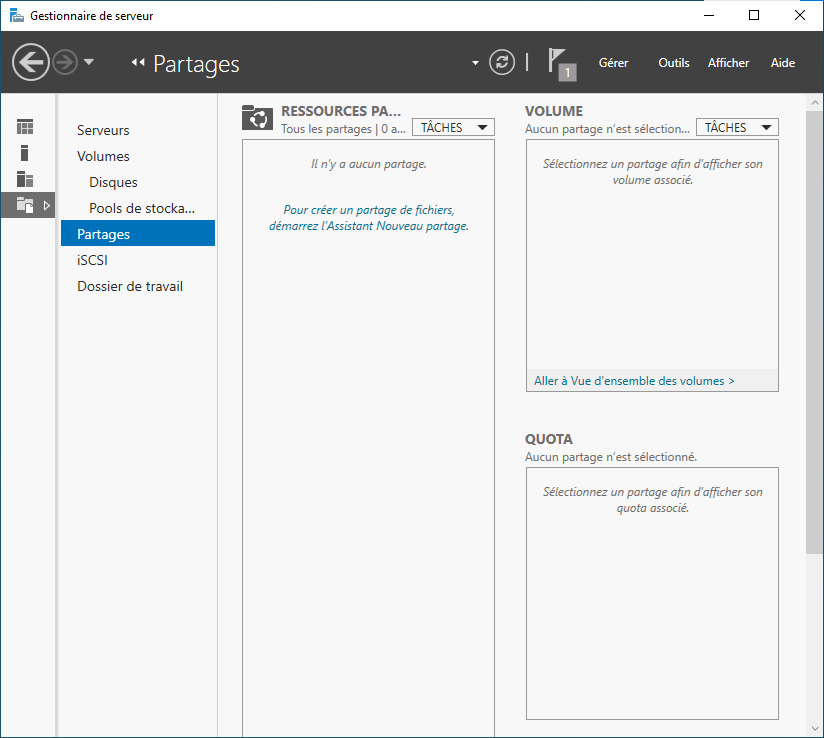Click the File and Storage Services icon
The width and height of the screenshot is (824, 738).
tap(26, 205)
